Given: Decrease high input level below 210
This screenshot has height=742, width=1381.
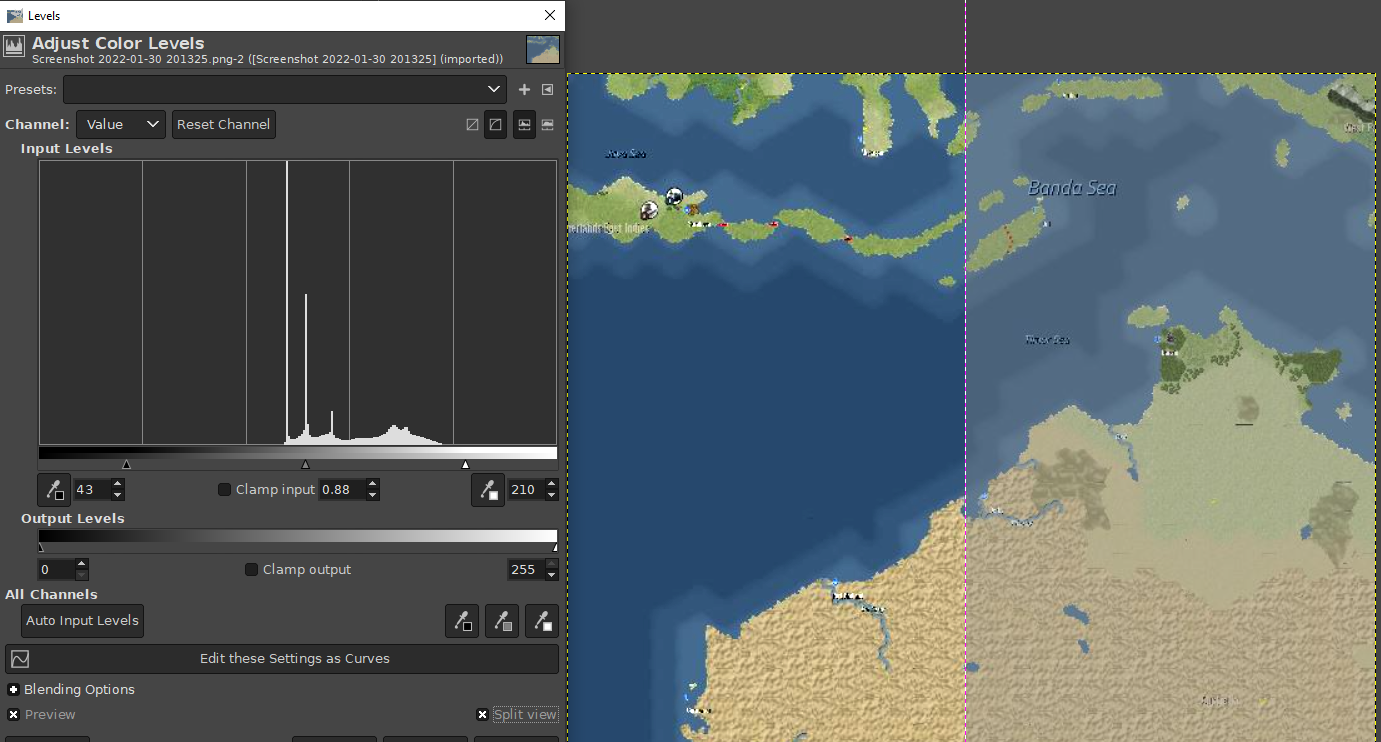Looking at the screenshot, I should pyautogui.click(x=552, y=495).
